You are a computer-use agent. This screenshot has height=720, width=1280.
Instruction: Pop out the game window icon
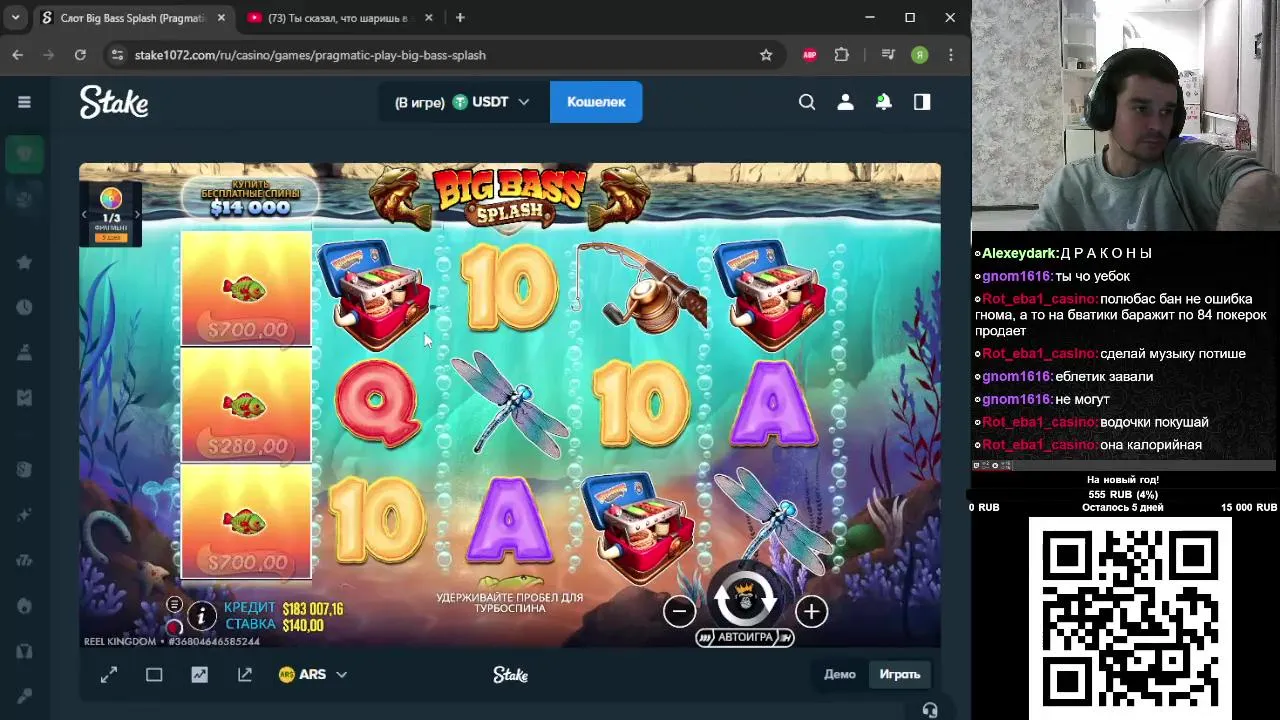click(x=245, y=675)
